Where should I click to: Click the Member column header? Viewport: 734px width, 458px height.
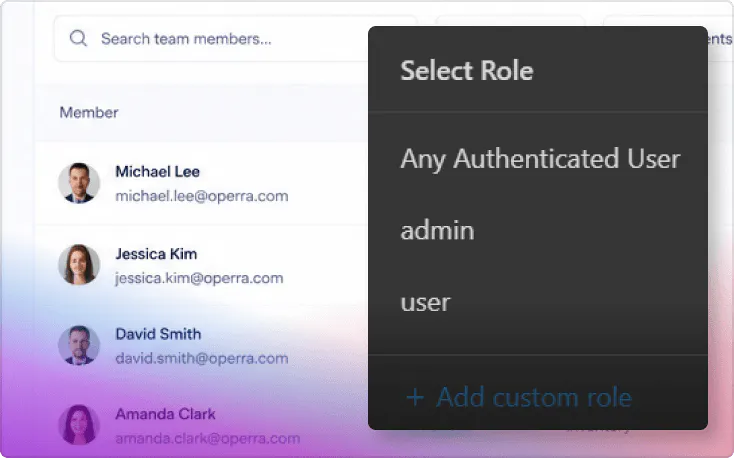[89, 112]
